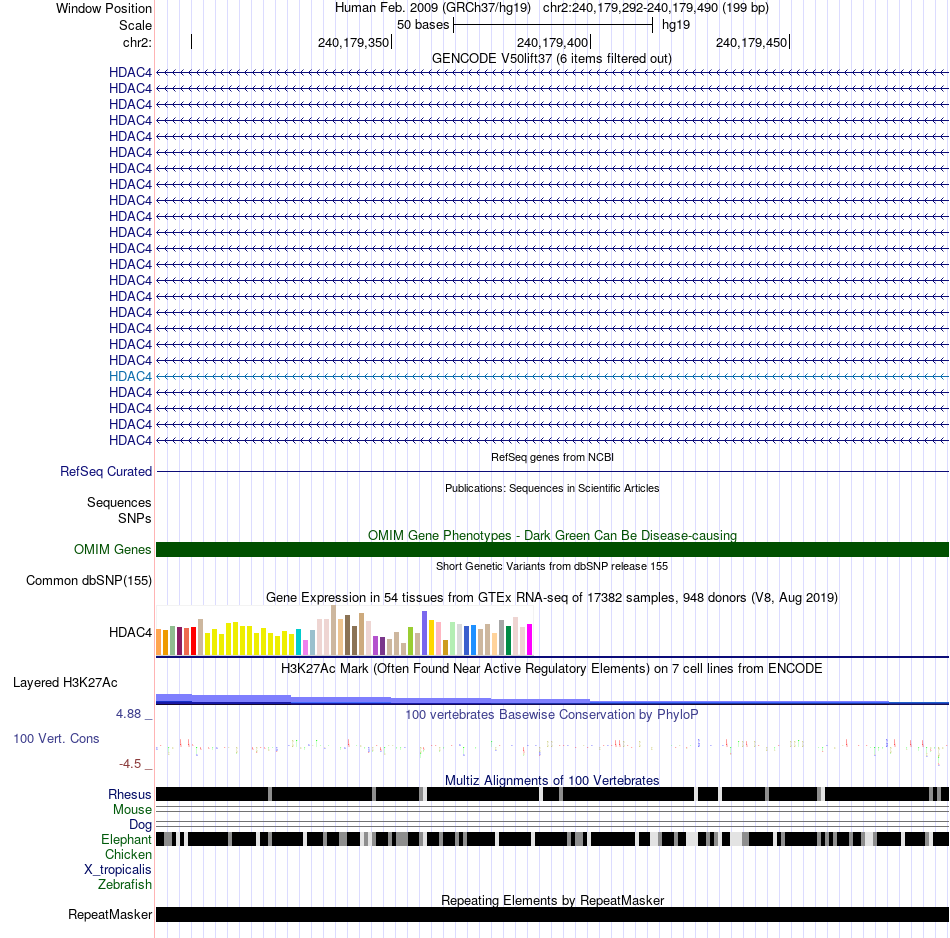Click the RefSeq Curated intron line

pos(553,471)
